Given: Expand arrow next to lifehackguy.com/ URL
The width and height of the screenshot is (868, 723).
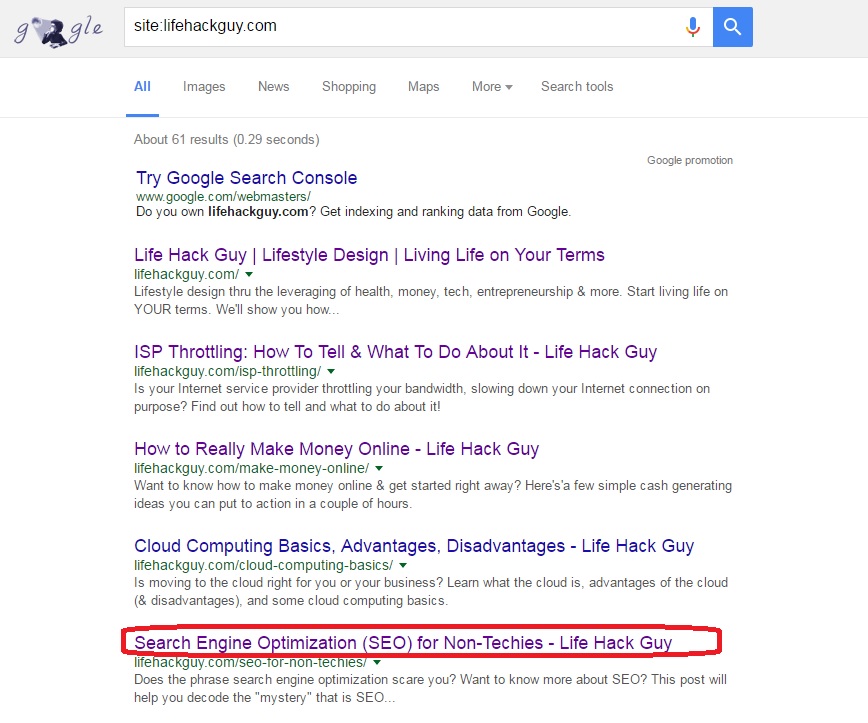Looking at the screenshot, I should click(x=249, y=274).
